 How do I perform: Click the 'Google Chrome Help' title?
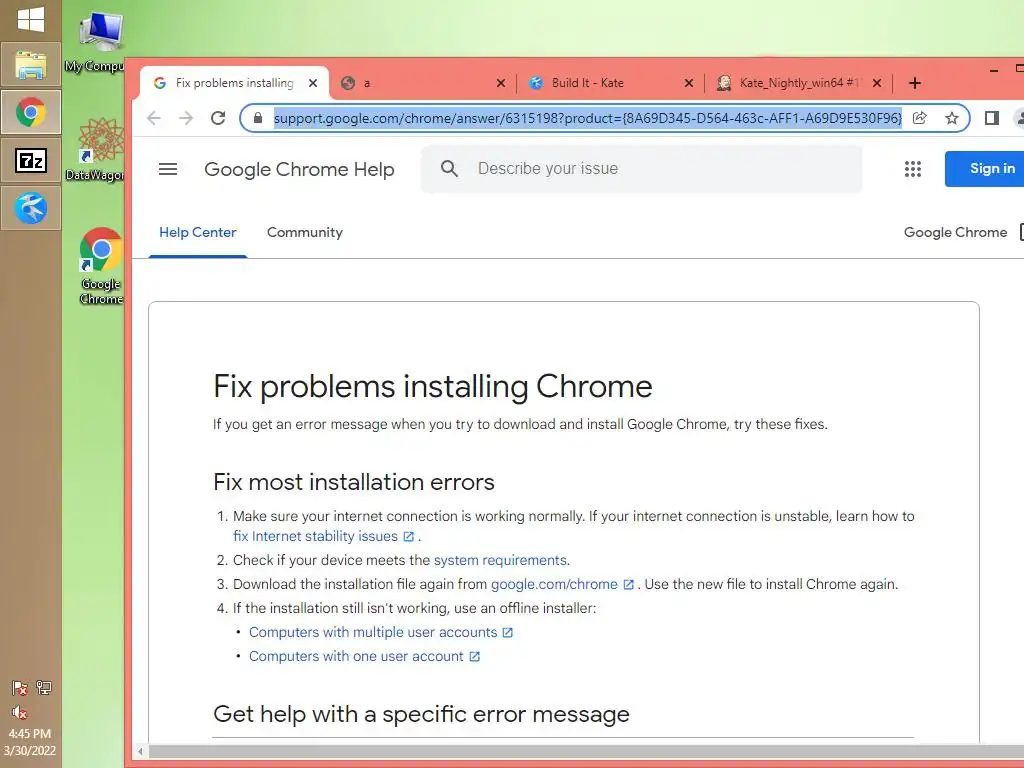click(x=299, y=169)
